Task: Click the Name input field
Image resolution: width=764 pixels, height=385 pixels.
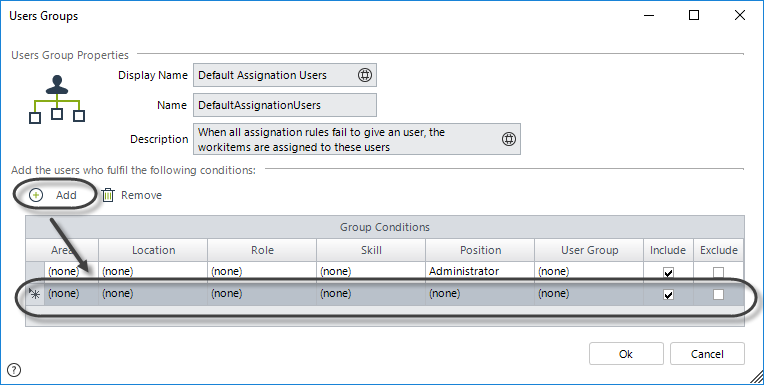Action: tap(285, 105)
